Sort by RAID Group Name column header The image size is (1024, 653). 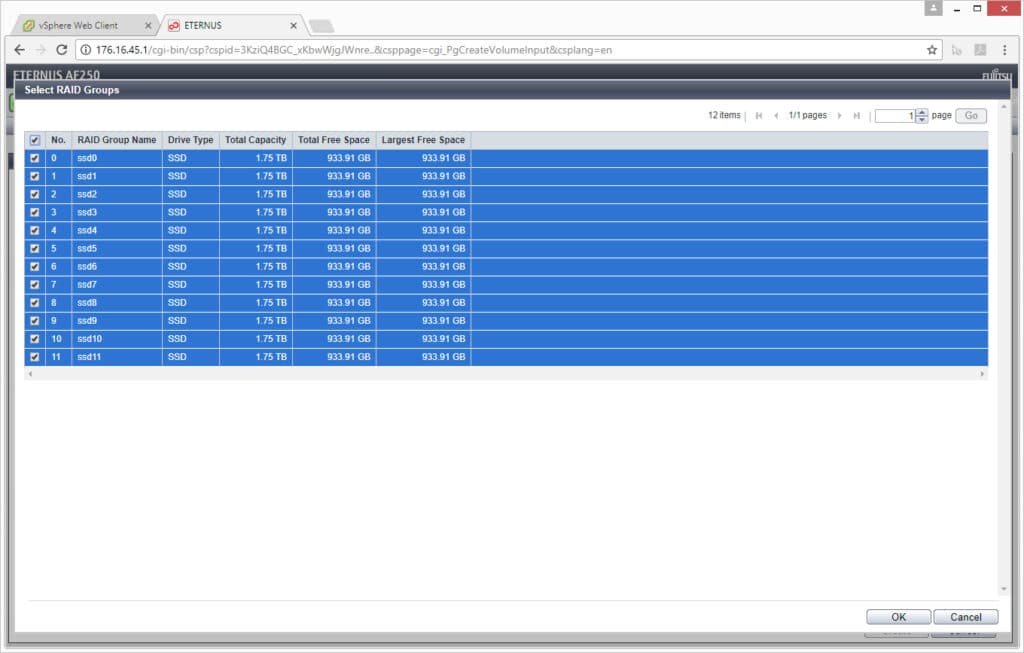pyautogui.click(x=117, y=140)
